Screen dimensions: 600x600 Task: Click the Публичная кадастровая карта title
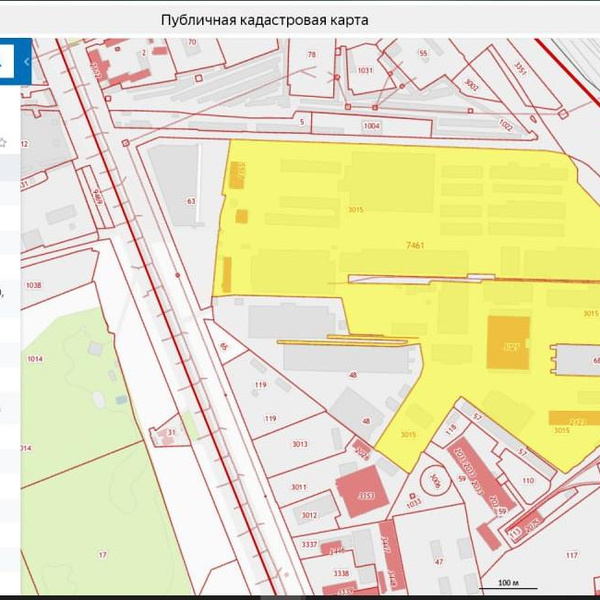264,20
